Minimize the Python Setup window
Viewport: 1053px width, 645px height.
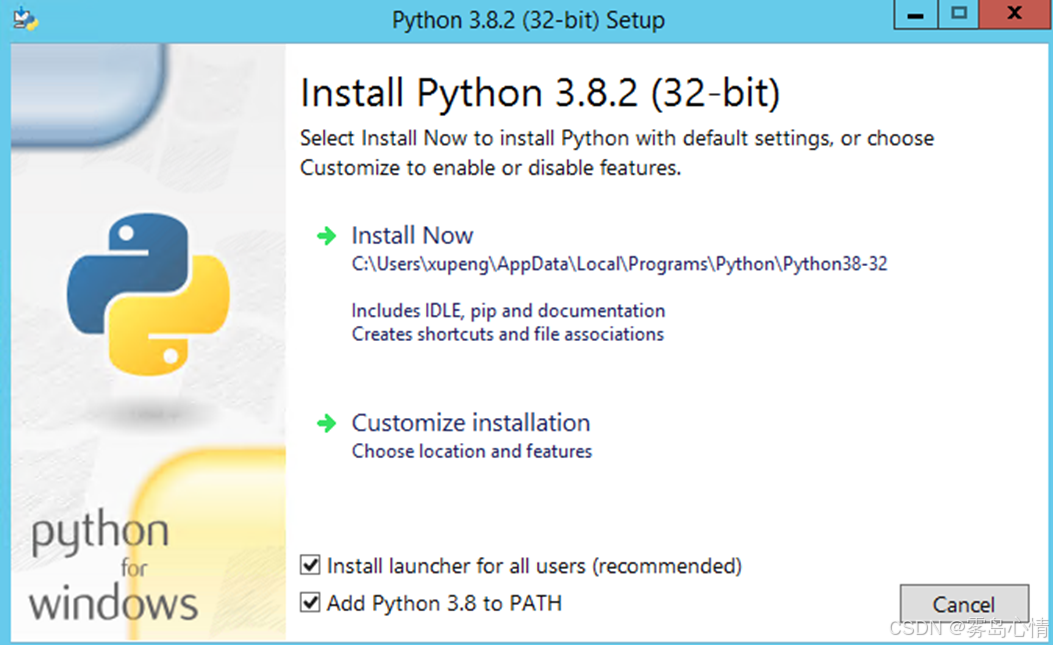click(x=914, y=14)
